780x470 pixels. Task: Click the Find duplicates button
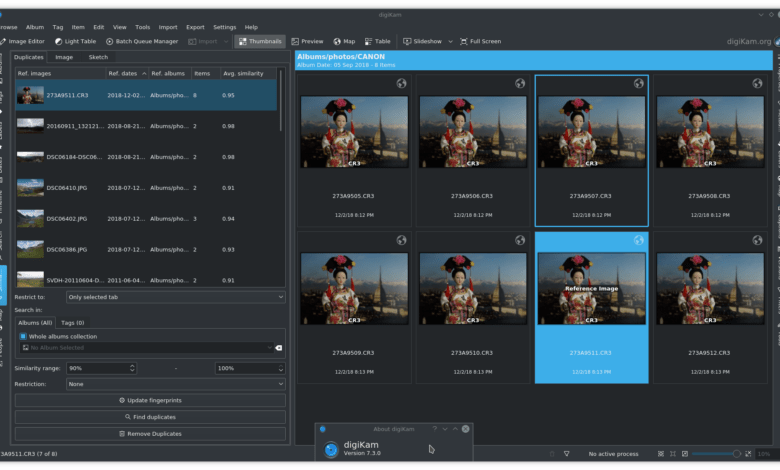click(150, 417)
